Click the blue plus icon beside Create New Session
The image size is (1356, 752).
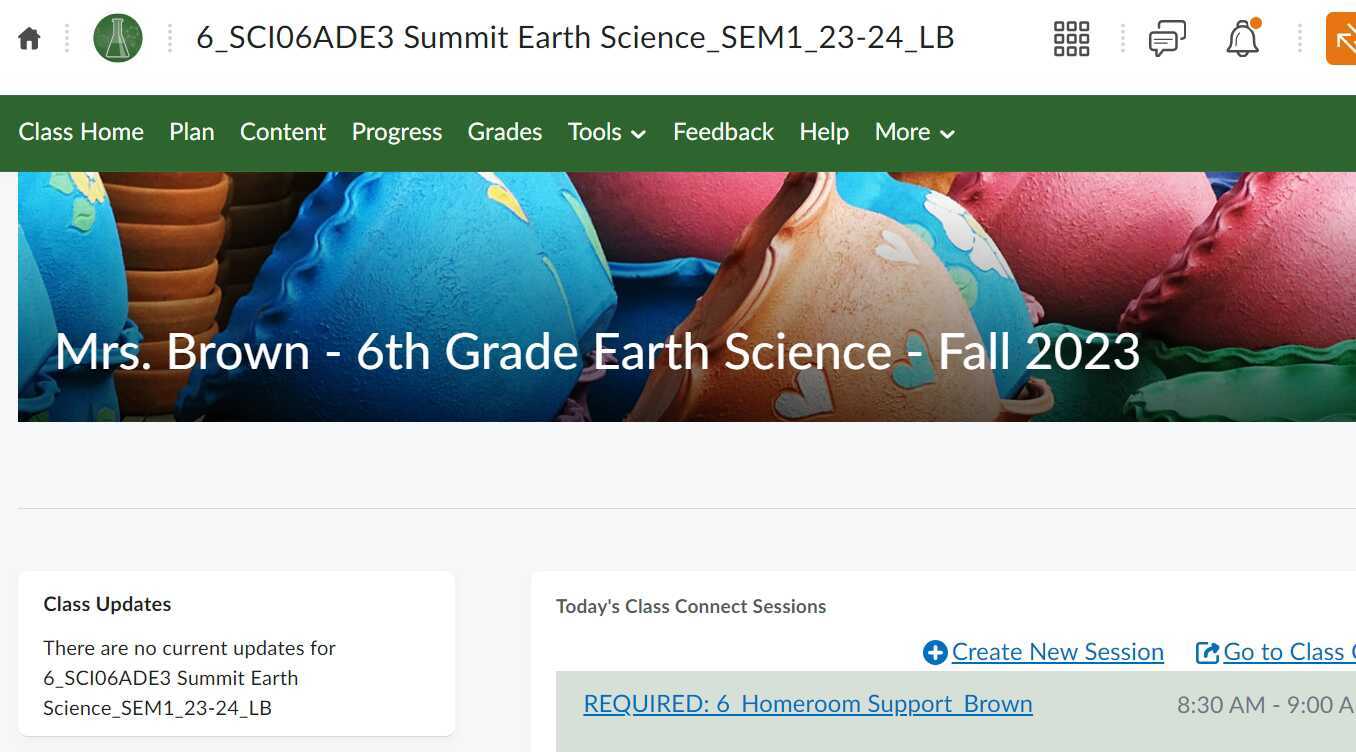pyautogui.click(x=933, y=652)
